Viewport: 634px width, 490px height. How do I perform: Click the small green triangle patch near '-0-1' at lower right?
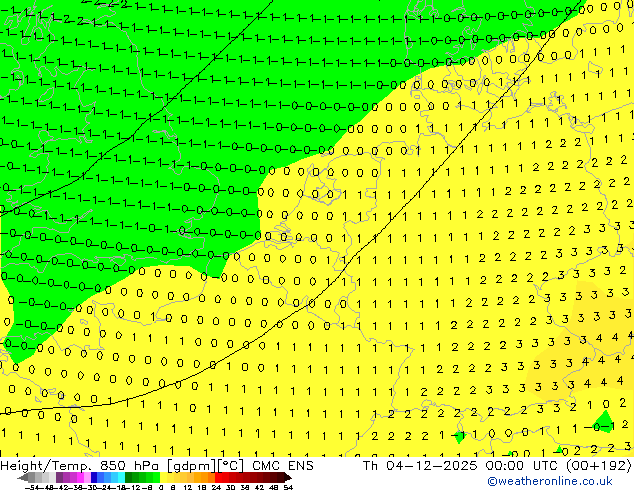tap(604, 422)
